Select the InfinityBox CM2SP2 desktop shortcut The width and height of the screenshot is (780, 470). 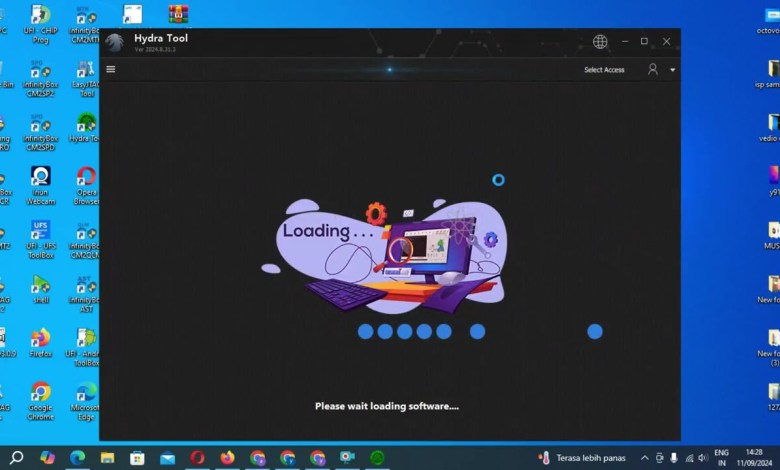(41, 79)
